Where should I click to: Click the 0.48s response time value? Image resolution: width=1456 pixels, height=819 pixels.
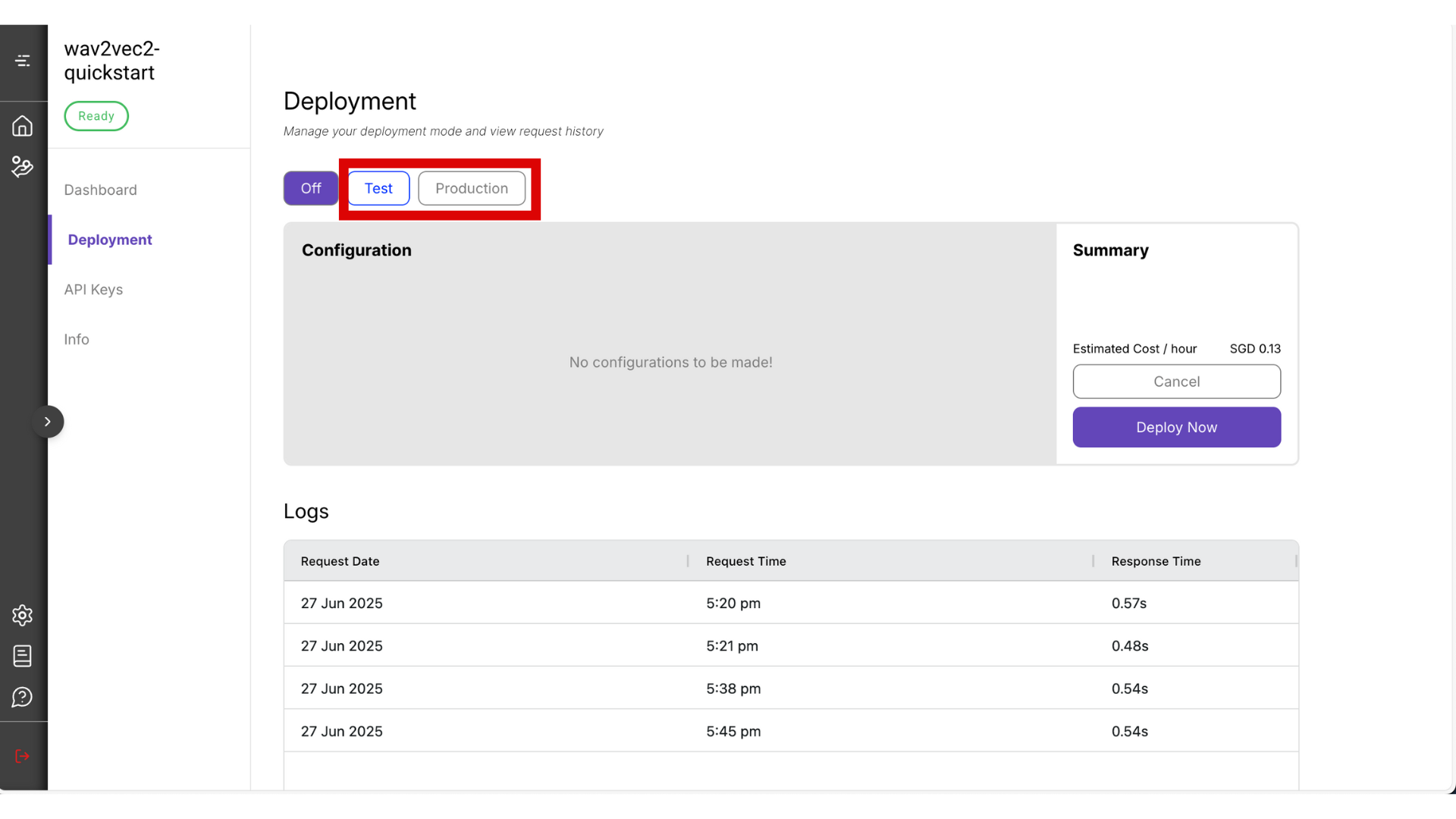click(1130, 646)
